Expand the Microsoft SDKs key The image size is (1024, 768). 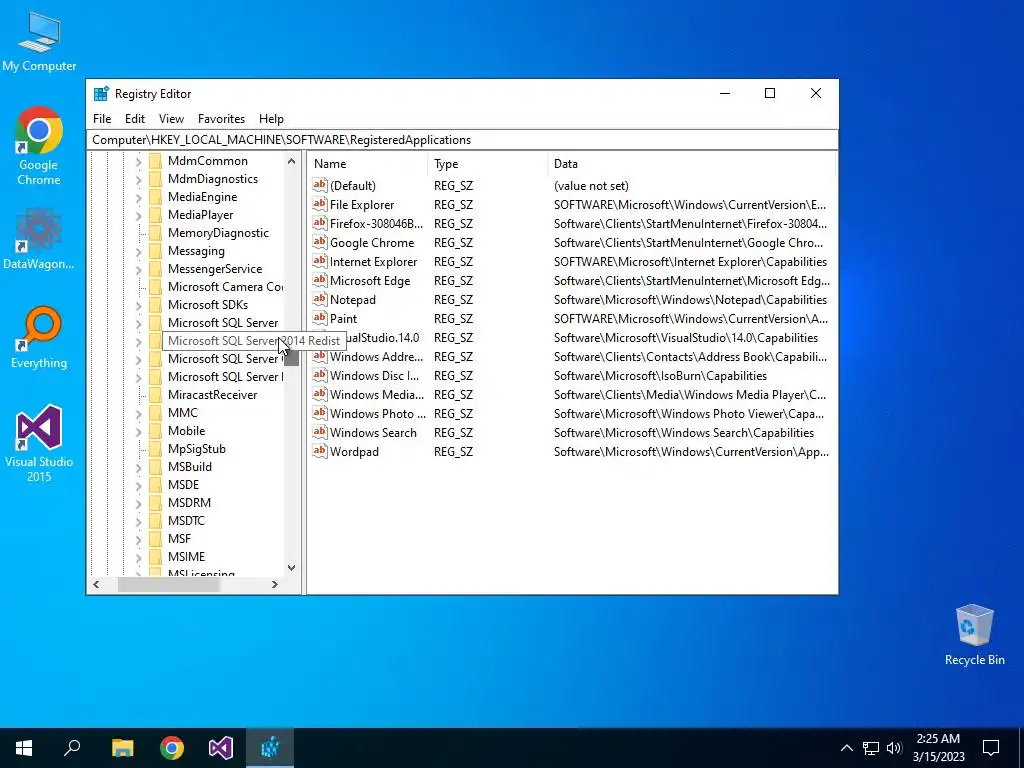(138, 305)
